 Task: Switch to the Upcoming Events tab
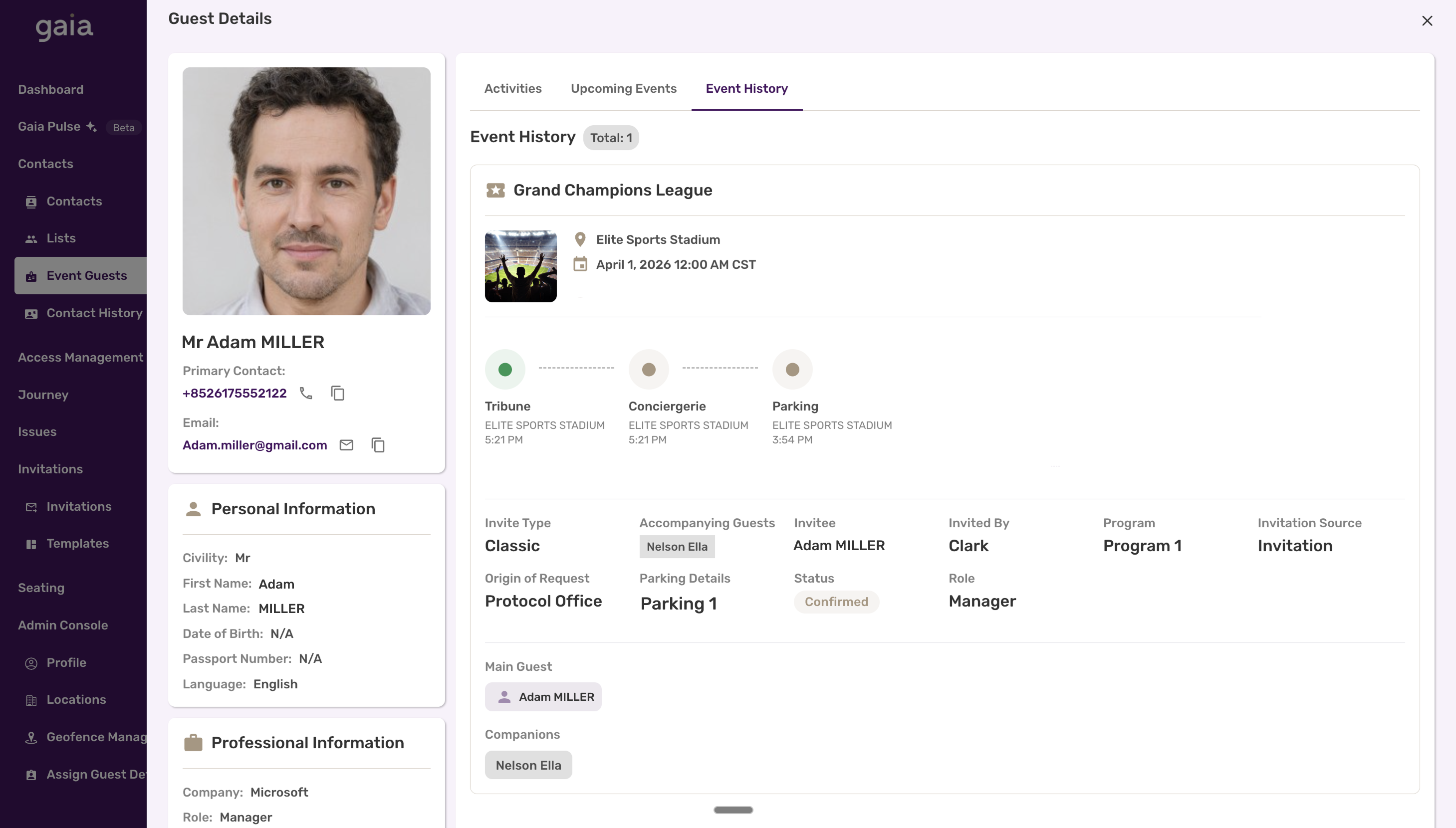click(623, 89)
